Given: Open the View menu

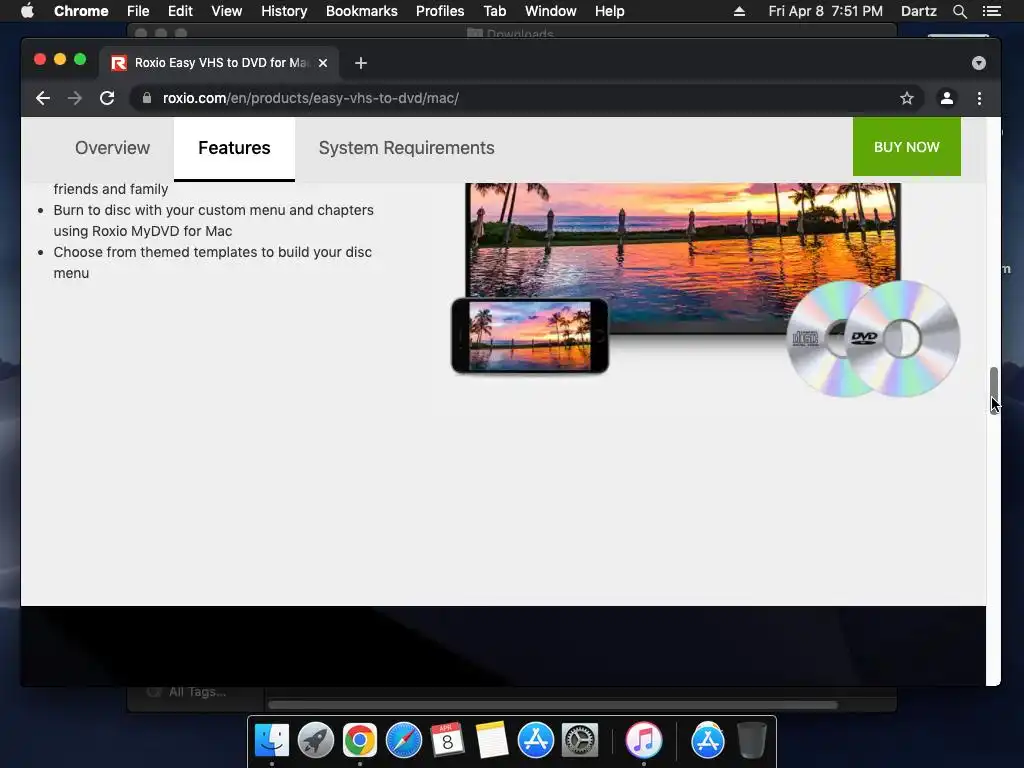Looking at the screenshot, I should point(227,11).
